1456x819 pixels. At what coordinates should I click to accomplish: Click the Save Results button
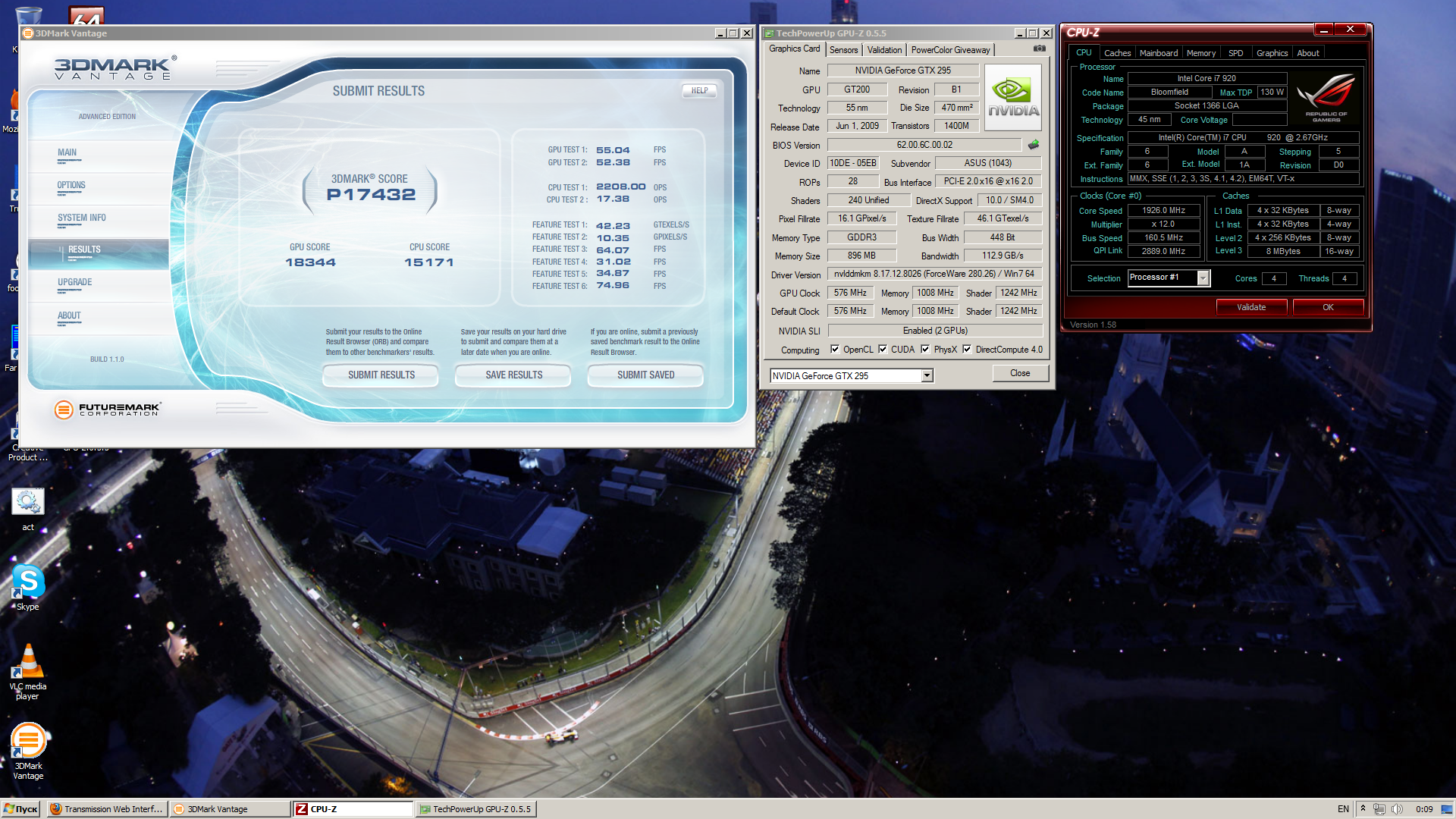click(513, 375)
